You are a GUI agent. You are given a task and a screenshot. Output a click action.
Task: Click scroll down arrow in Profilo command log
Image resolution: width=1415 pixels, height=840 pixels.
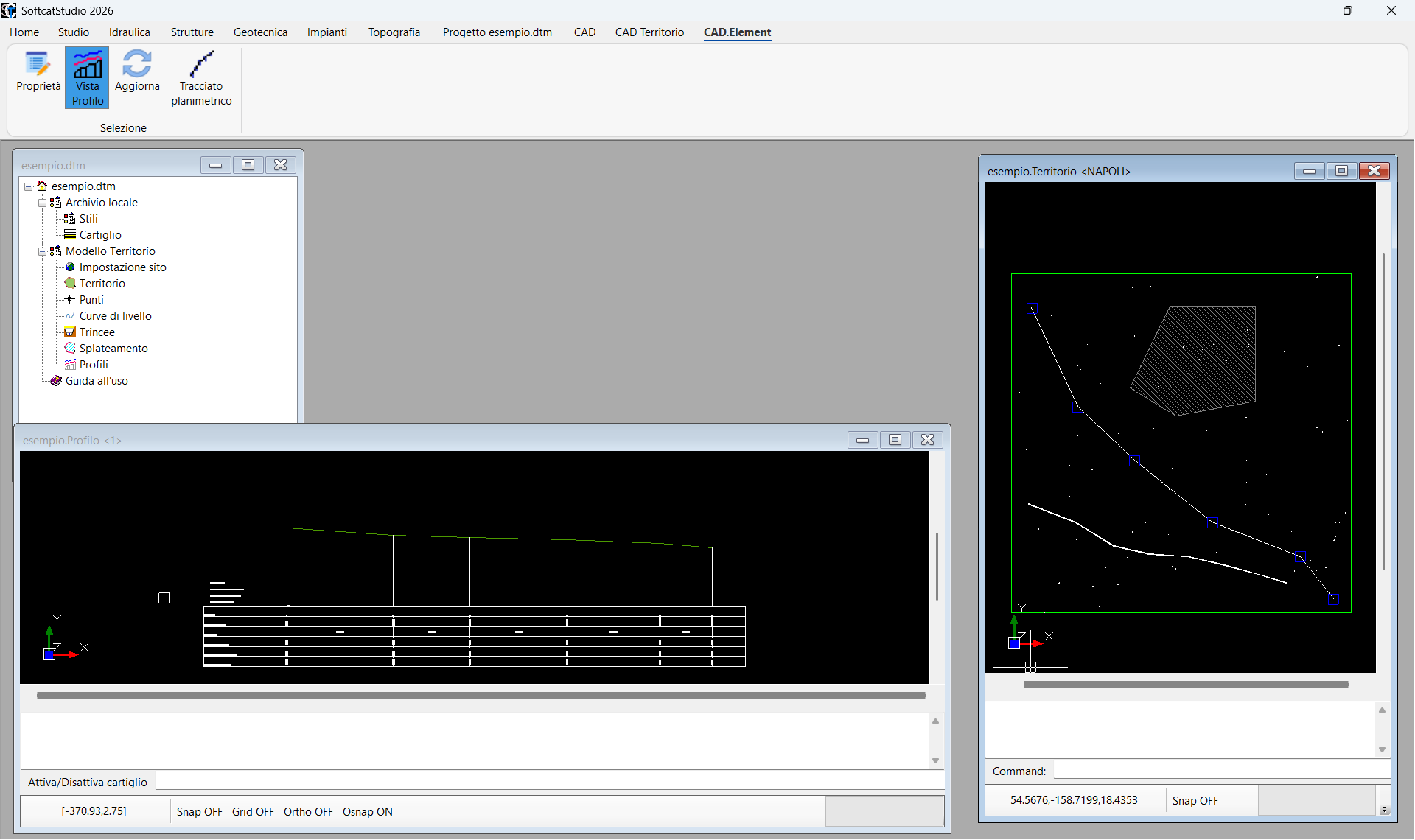point(935,760)
